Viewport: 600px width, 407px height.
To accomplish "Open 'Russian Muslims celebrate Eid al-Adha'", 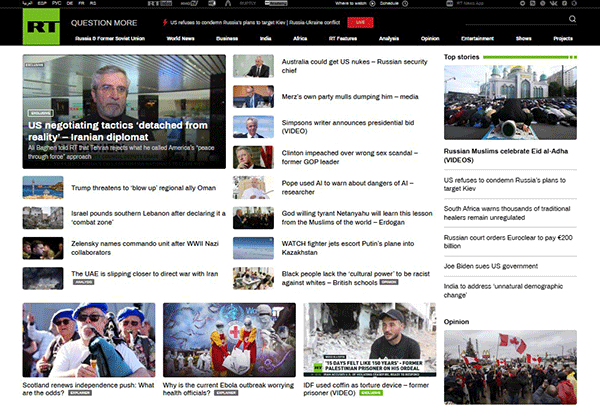I will pyautogui.click(x=506, y=155).
